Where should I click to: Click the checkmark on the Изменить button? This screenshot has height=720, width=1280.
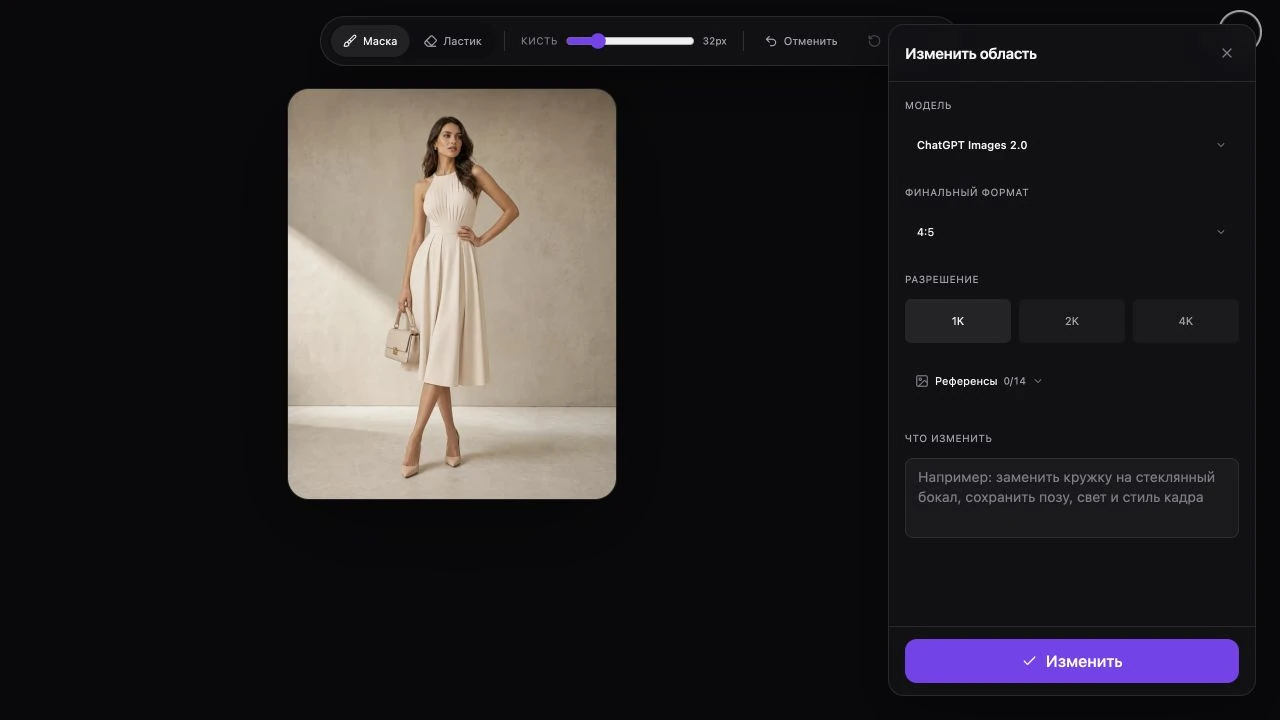tap(1029, 661)
